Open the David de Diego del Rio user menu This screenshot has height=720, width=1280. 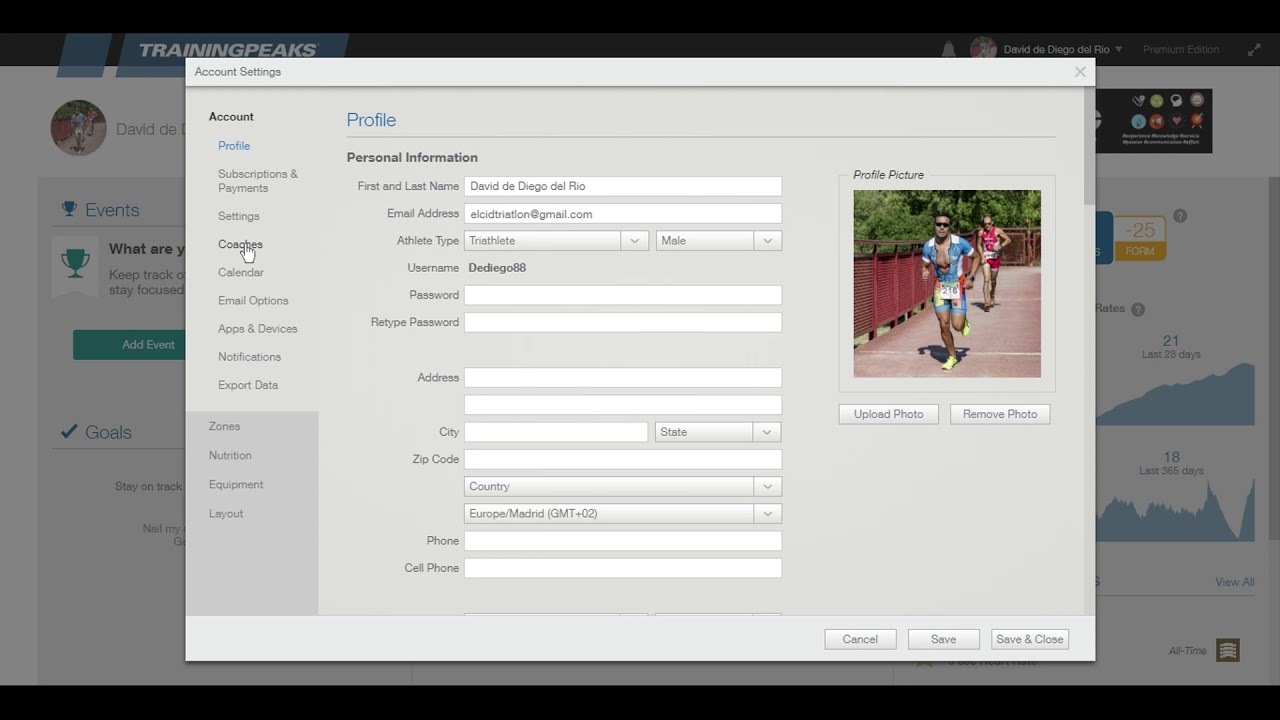[x=1063, y=50]
